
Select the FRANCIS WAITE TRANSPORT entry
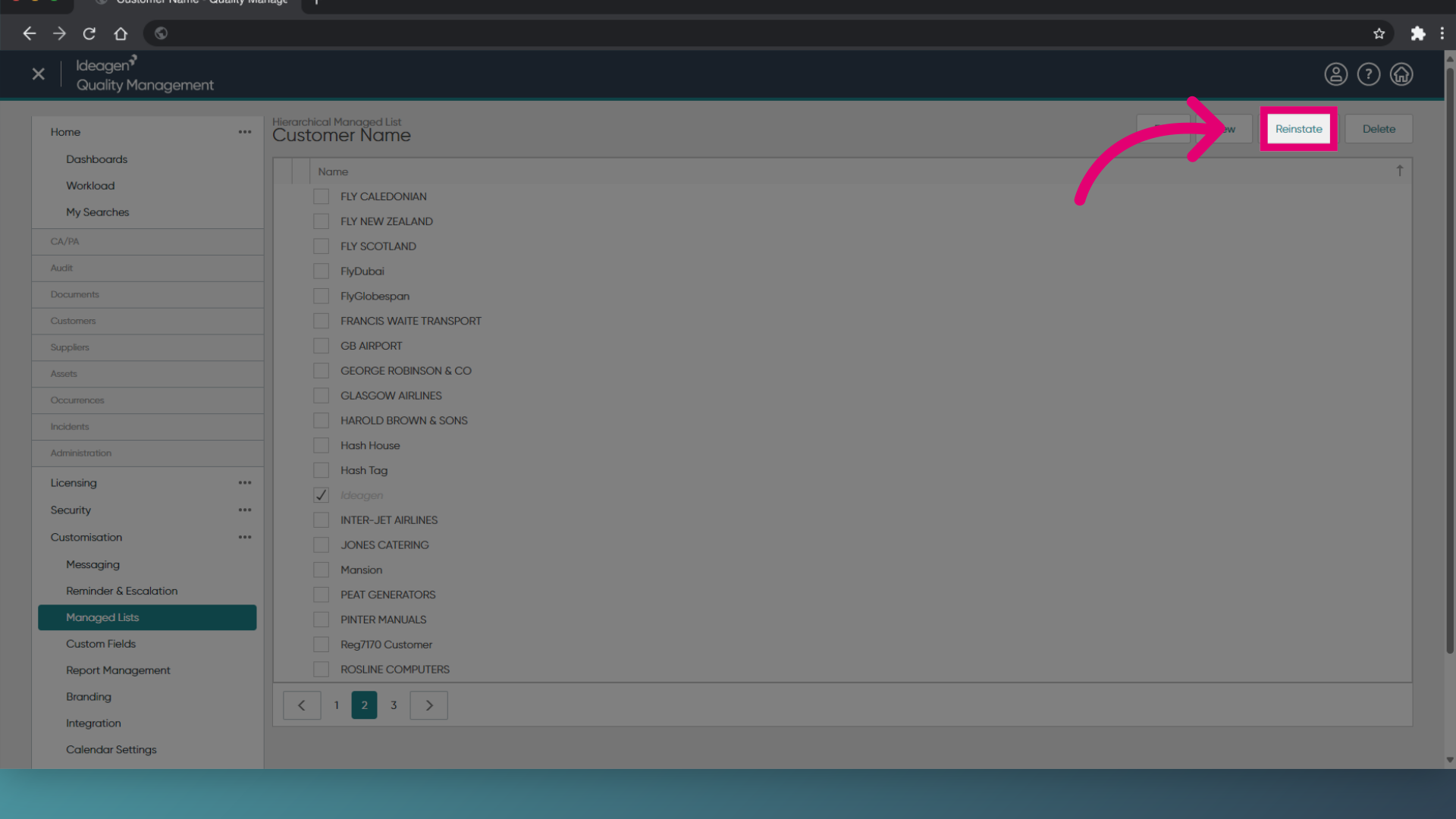410,322
